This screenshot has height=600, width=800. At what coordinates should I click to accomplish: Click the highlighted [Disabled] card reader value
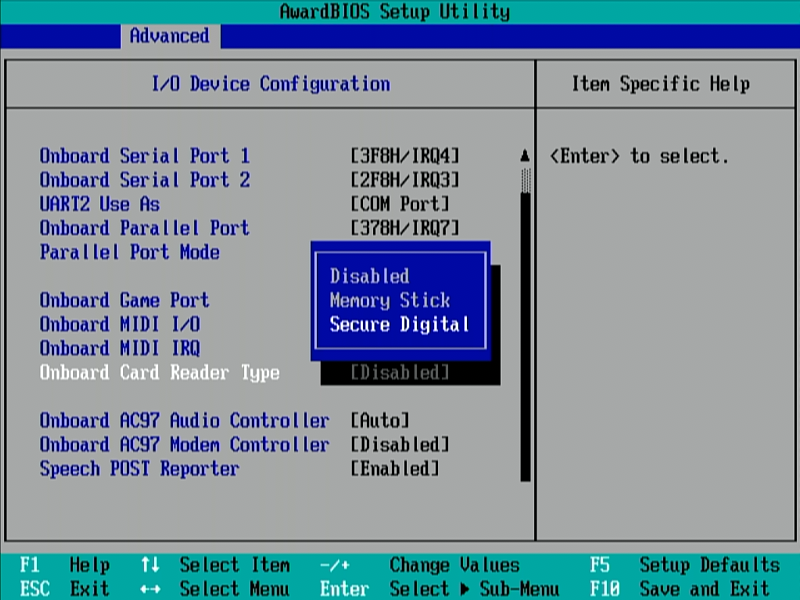point(400,373)
